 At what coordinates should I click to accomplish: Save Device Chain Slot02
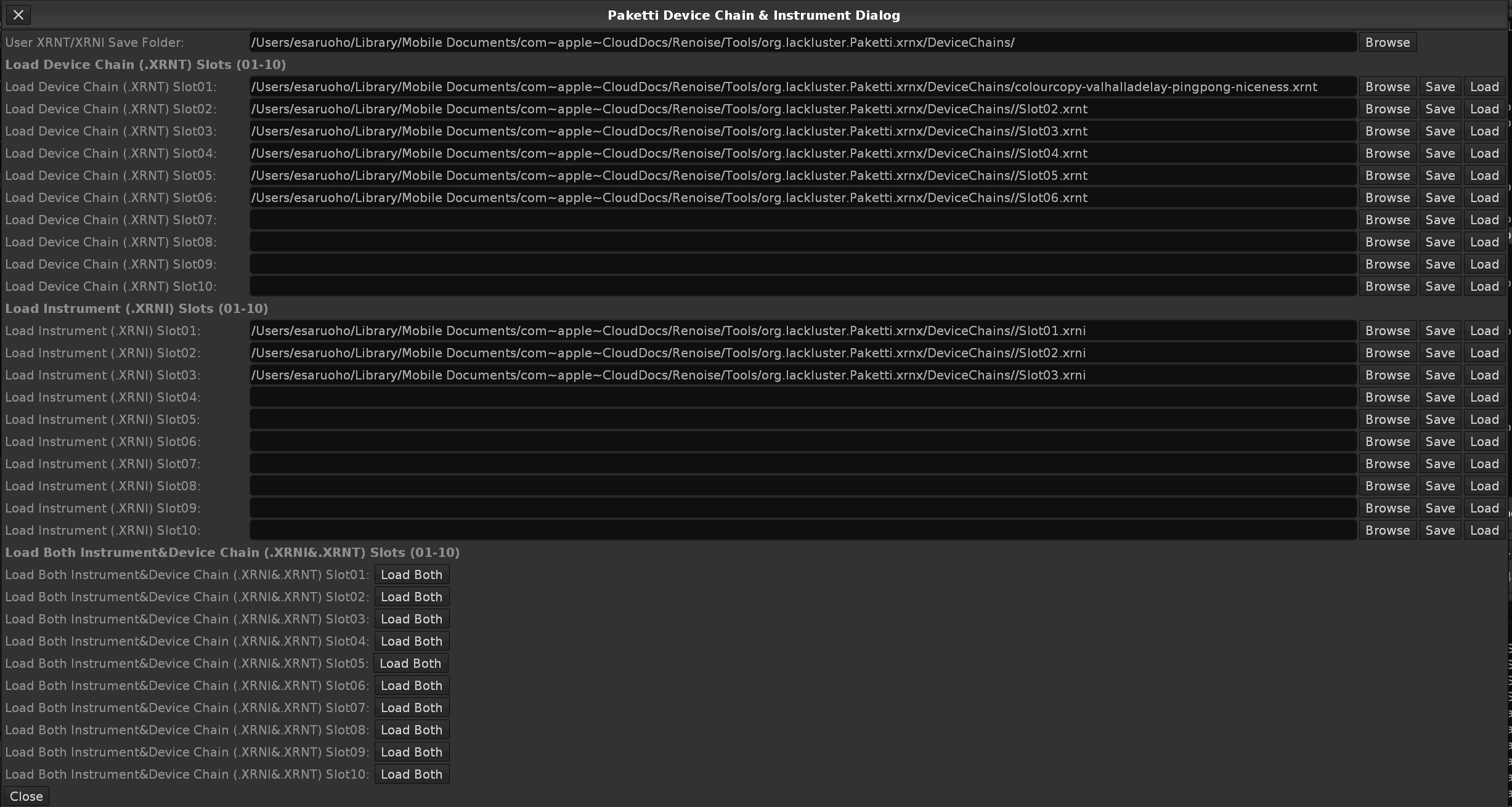1439,109
